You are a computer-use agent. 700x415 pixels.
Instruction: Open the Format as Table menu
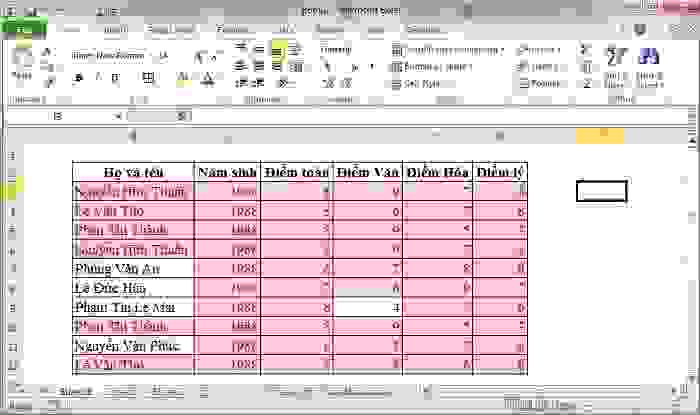pyautogui.click(x=432, y=67)
